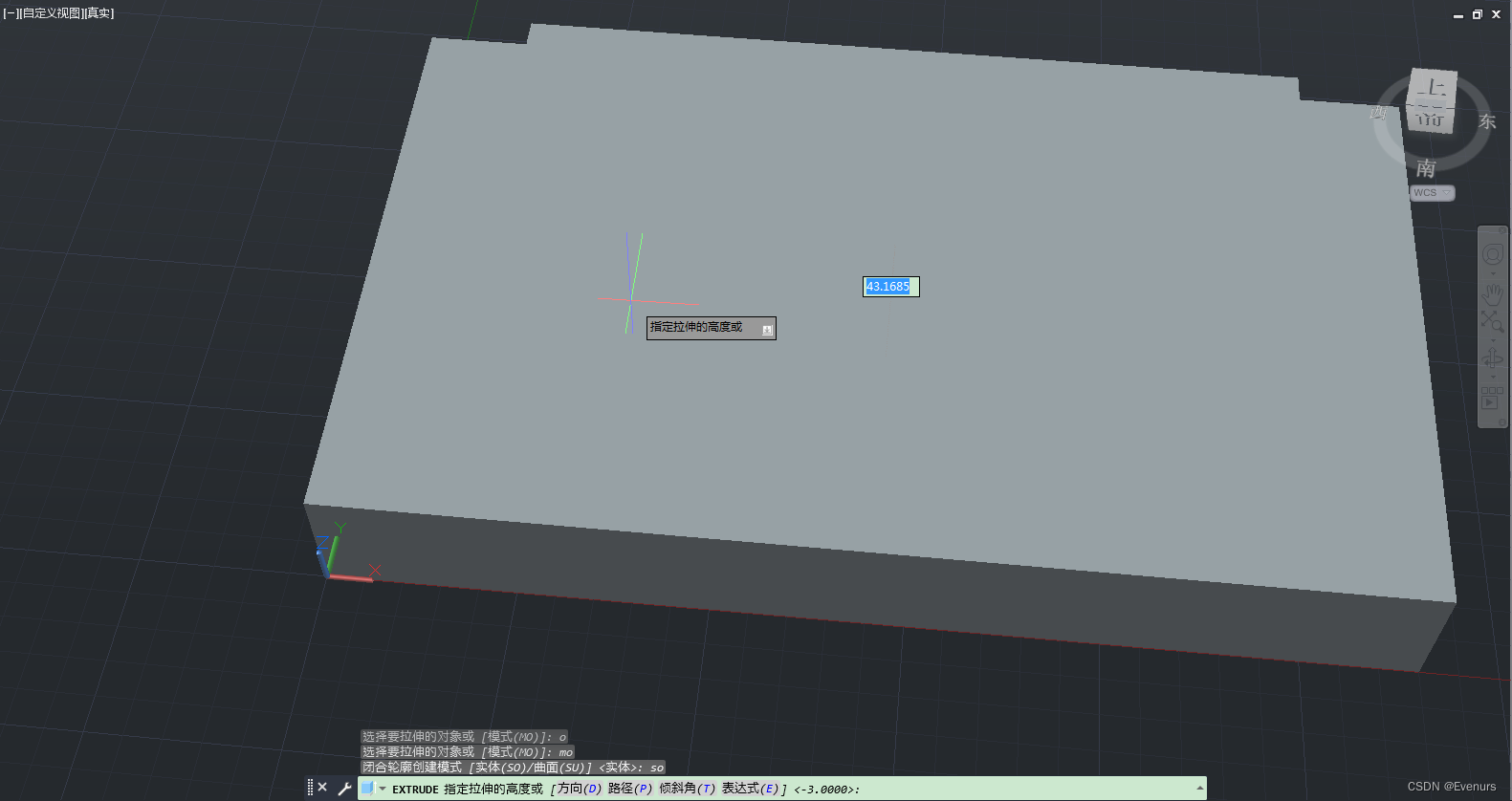Open the SteeringWheels navigation tool
Image resolution: width=1512 pixels, height=801 pixels.
[x=1493, y=254]
